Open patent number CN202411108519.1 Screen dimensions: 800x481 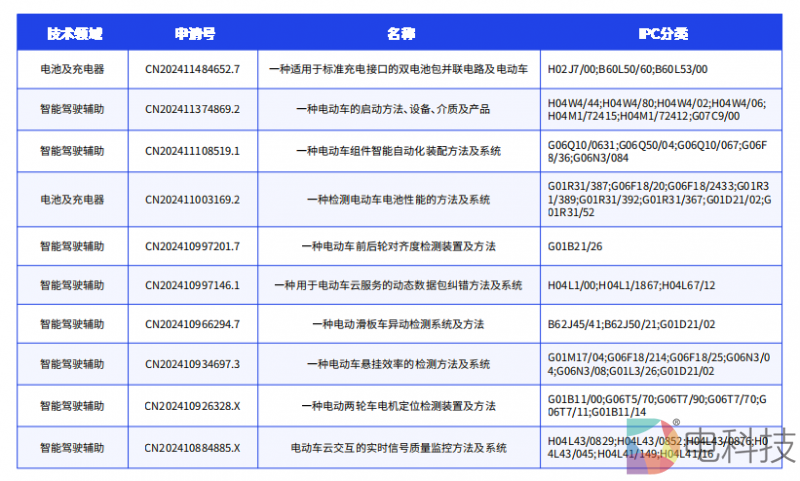193,151
